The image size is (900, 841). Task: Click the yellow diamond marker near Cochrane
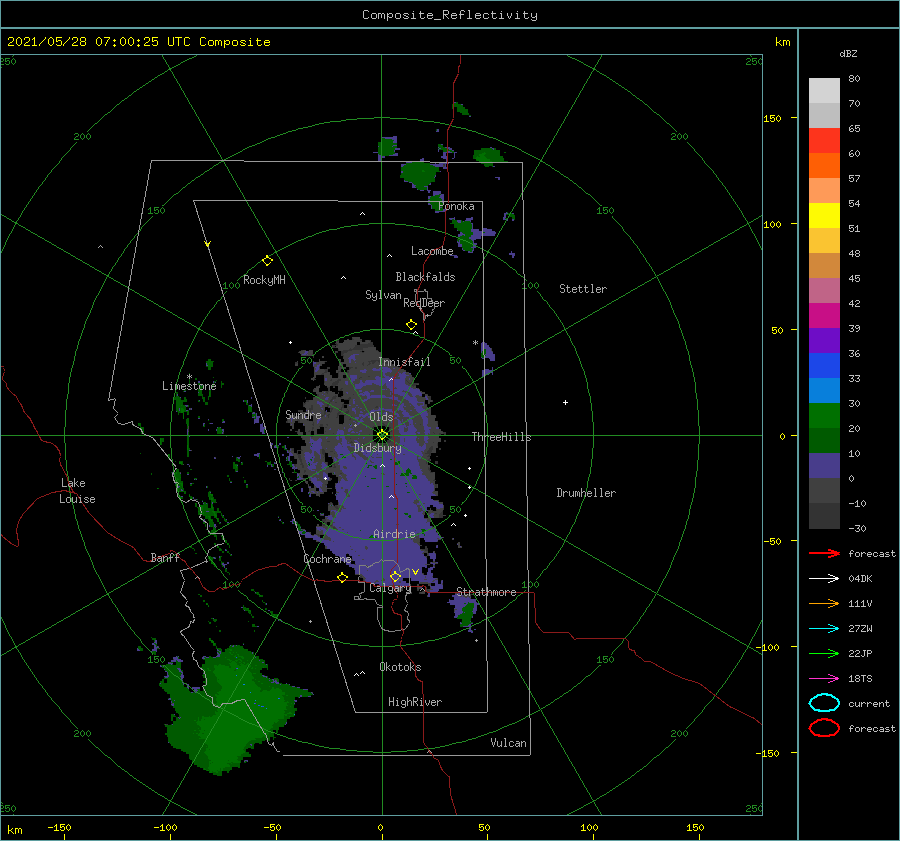(x=342, y=577)
